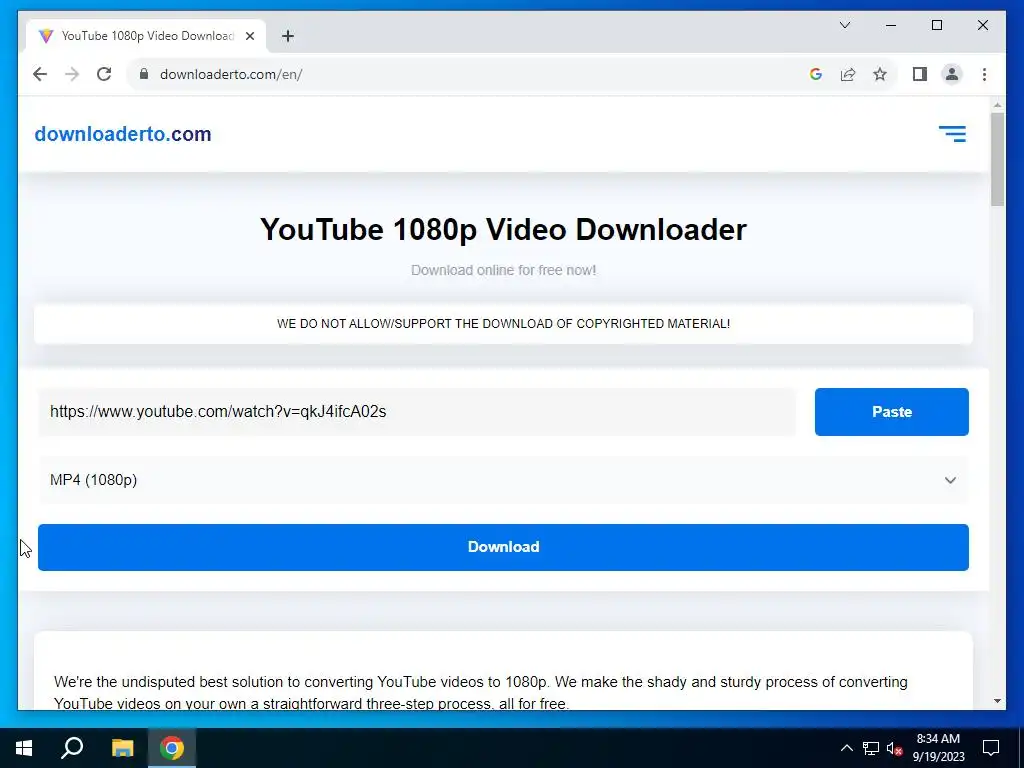Select the YouTube 1080p Video Downloader tab
The height and width of the screenshot is (768, 1024).
(x=146, y=37)
